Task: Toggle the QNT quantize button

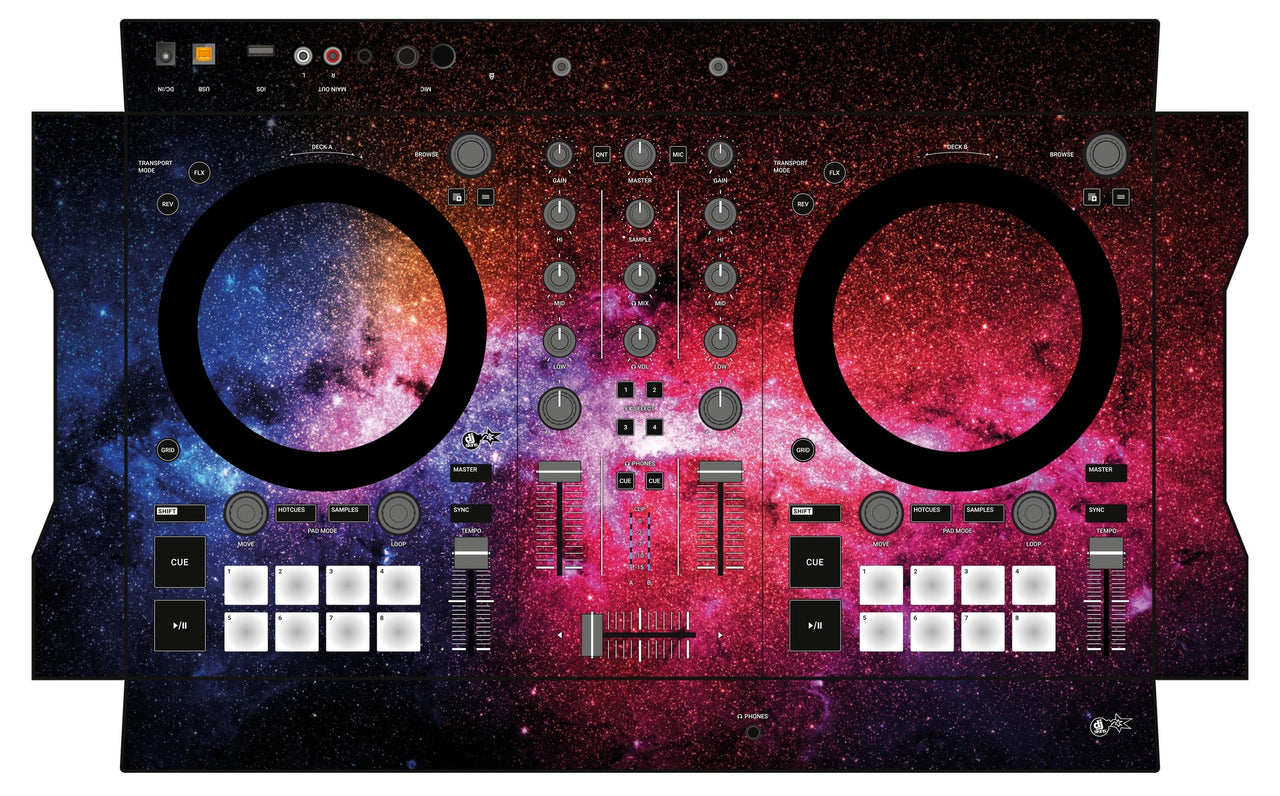Action: (601, 152)
